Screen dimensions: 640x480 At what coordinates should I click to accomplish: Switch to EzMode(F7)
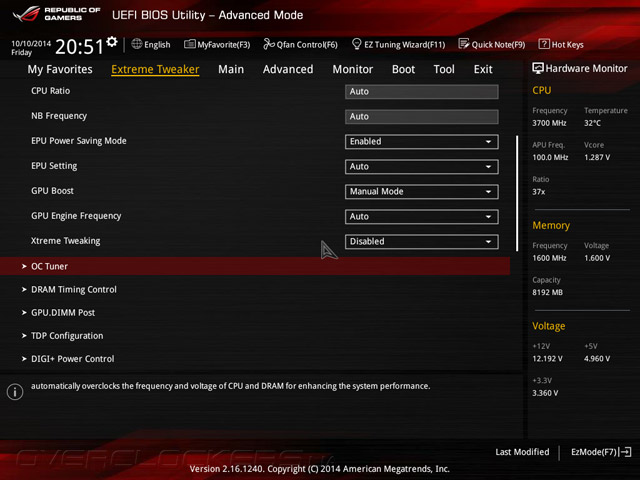[x=601, y=452]
